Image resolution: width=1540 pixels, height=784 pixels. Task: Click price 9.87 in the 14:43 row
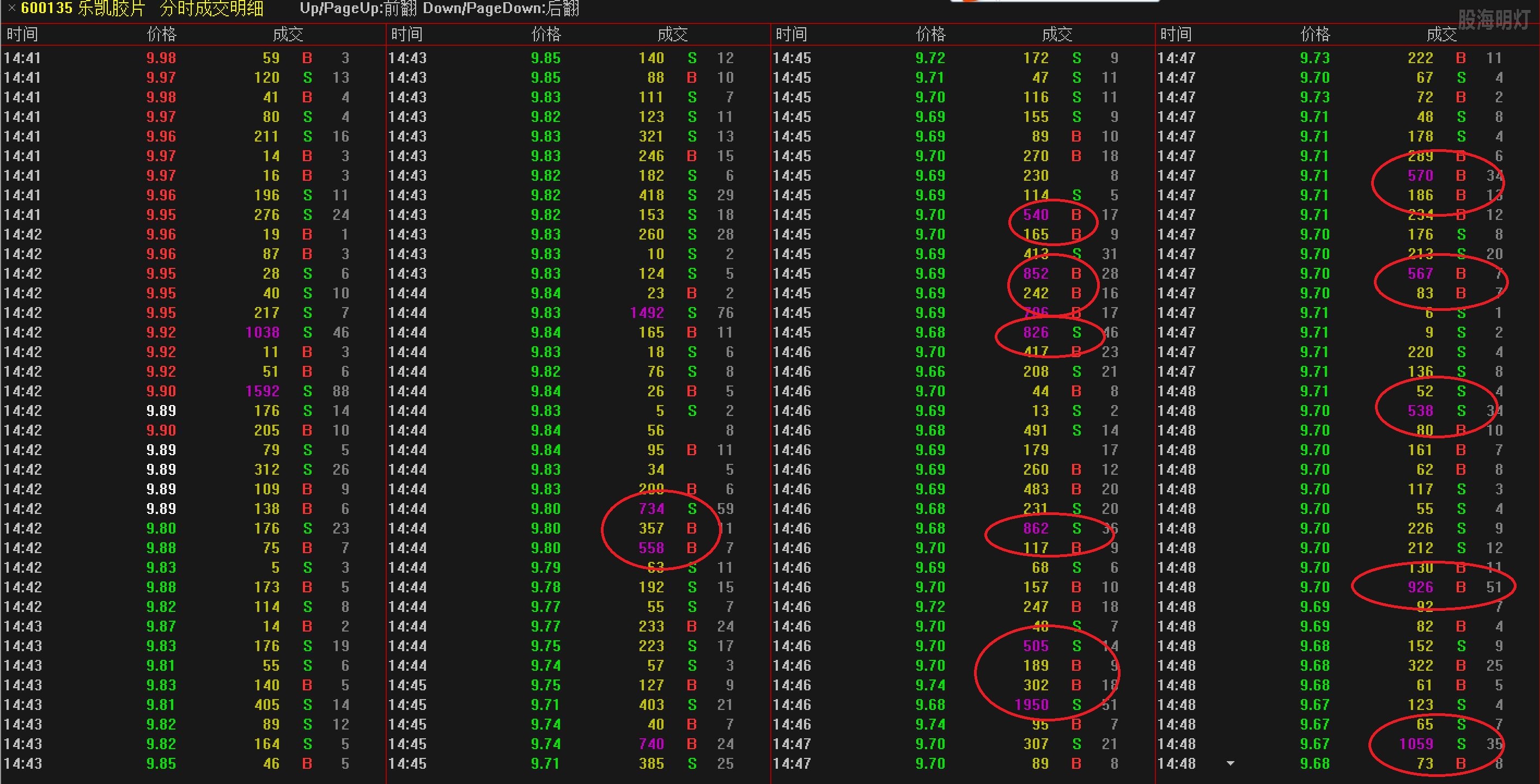(161, 626)
